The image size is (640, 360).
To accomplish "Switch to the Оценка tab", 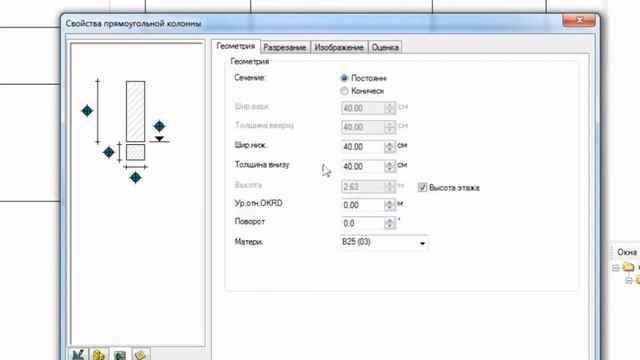I will click(385, 47).
